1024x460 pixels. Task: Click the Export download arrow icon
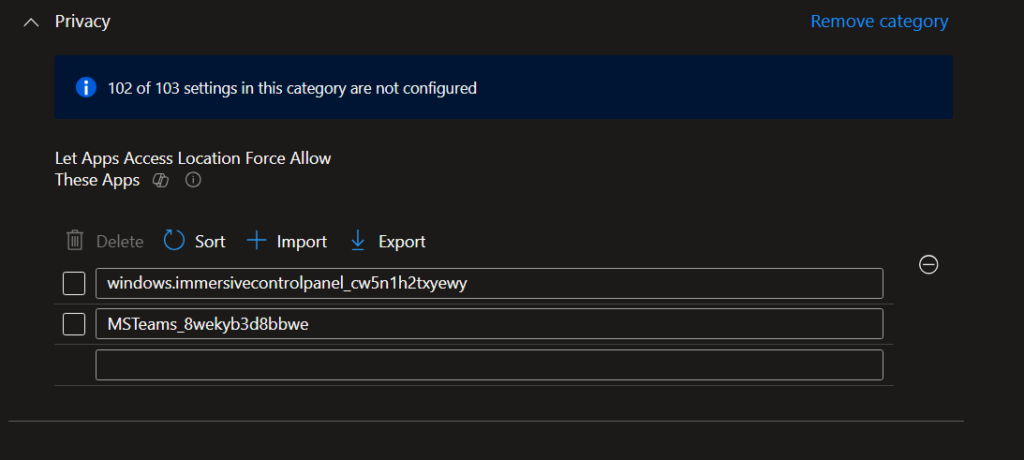point(358,241)
